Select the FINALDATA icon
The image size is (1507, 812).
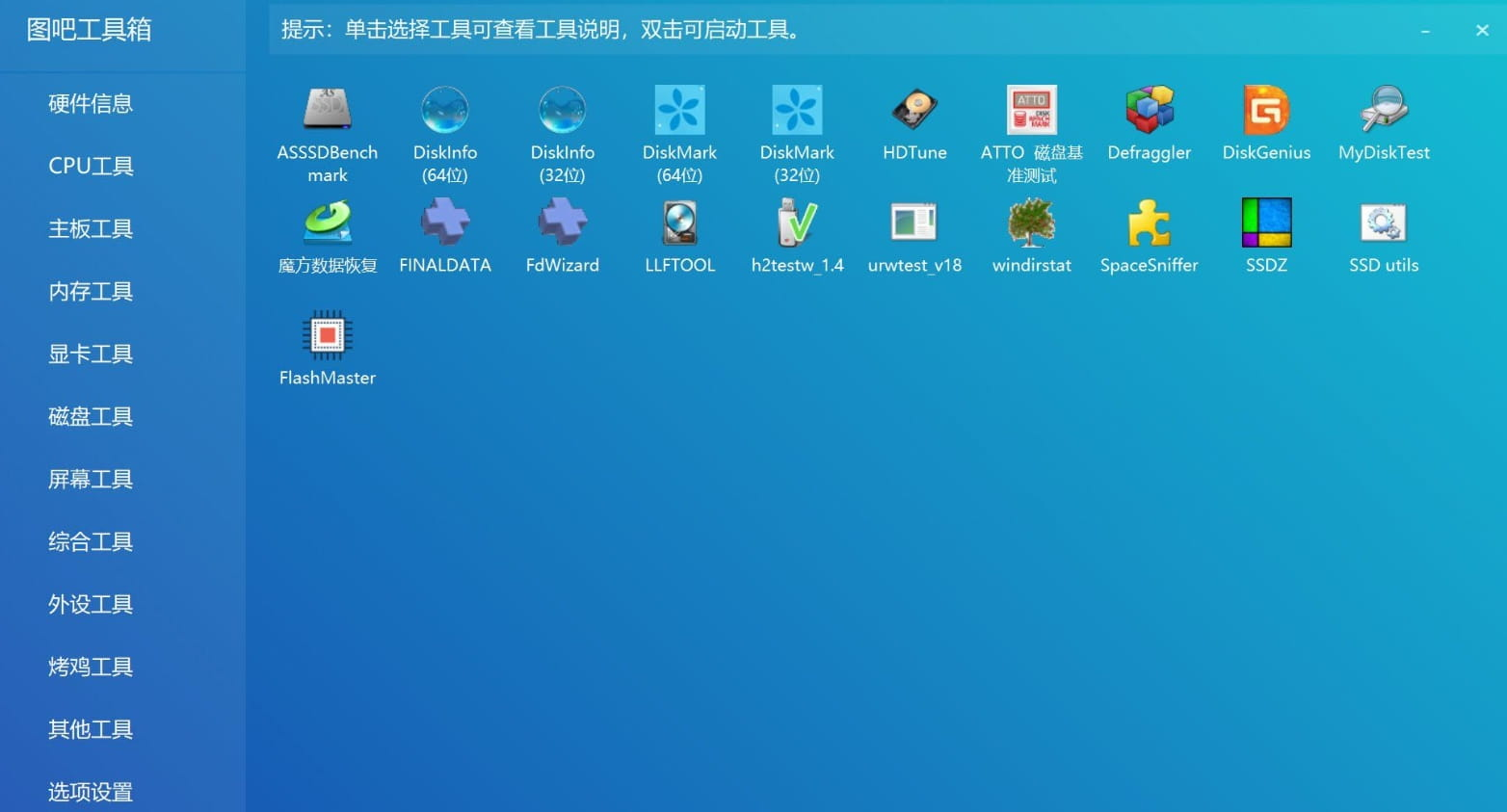[x=445, y=223]
